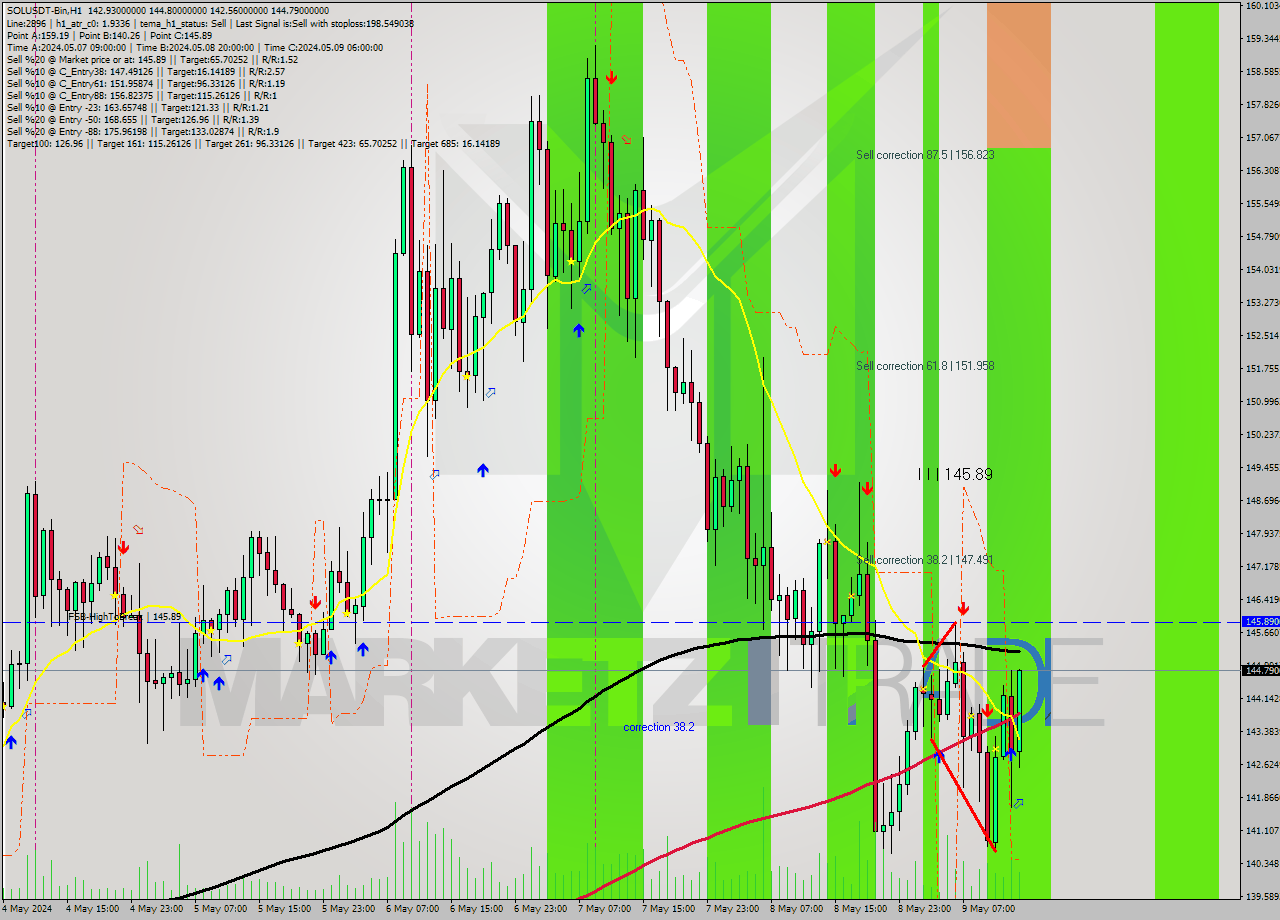Click the 152.514 price axis label
This screenshot has height=920, width=1280.
pos(1261,336)
